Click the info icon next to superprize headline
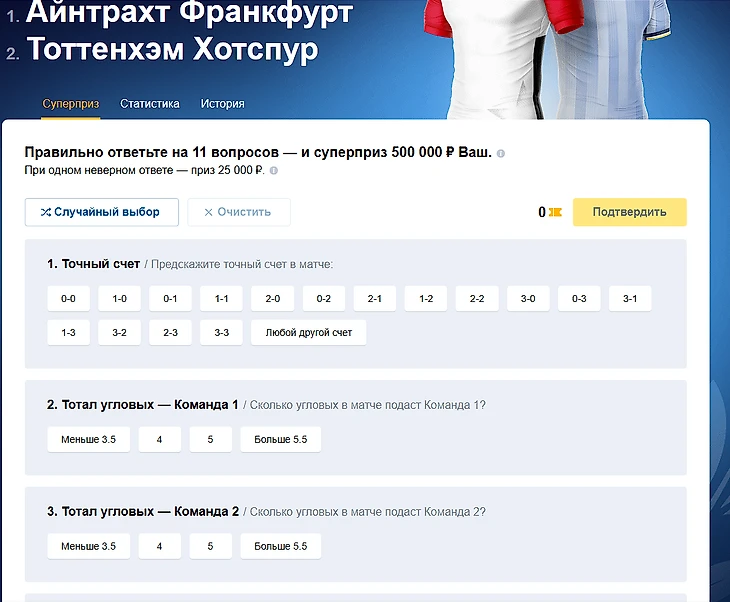This screenshot has width=730, height=602. click(500, 153)
